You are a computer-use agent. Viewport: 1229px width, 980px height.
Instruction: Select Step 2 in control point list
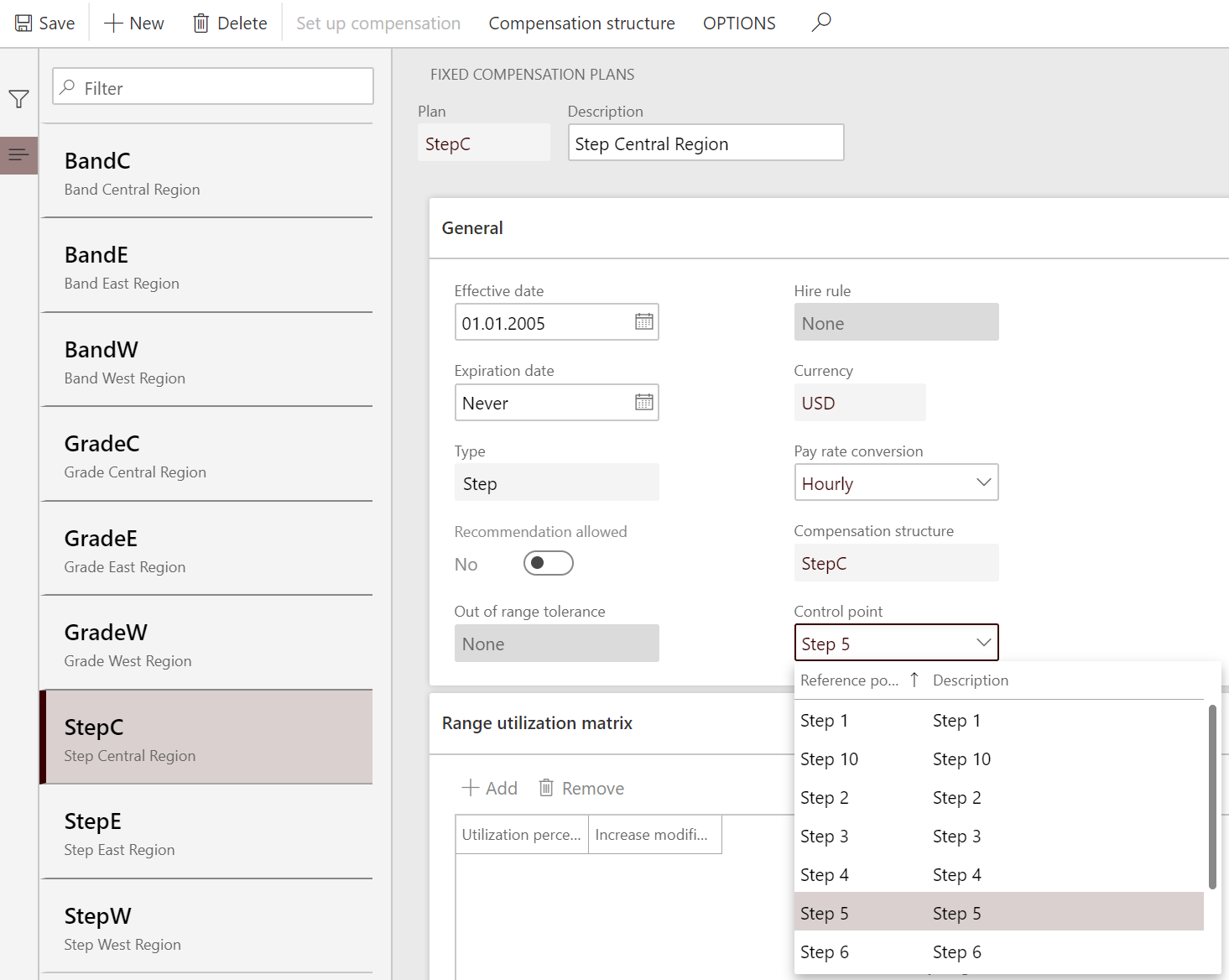(x=998, y=798)
